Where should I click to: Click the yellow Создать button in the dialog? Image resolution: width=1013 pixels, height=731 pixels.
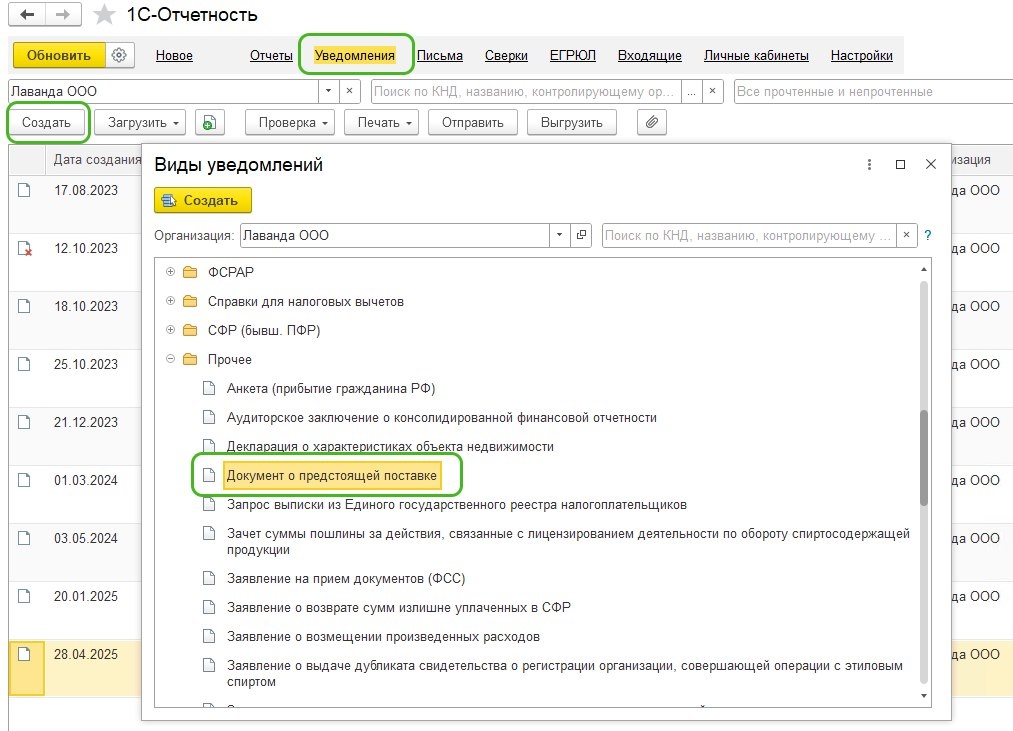point(203,200)
